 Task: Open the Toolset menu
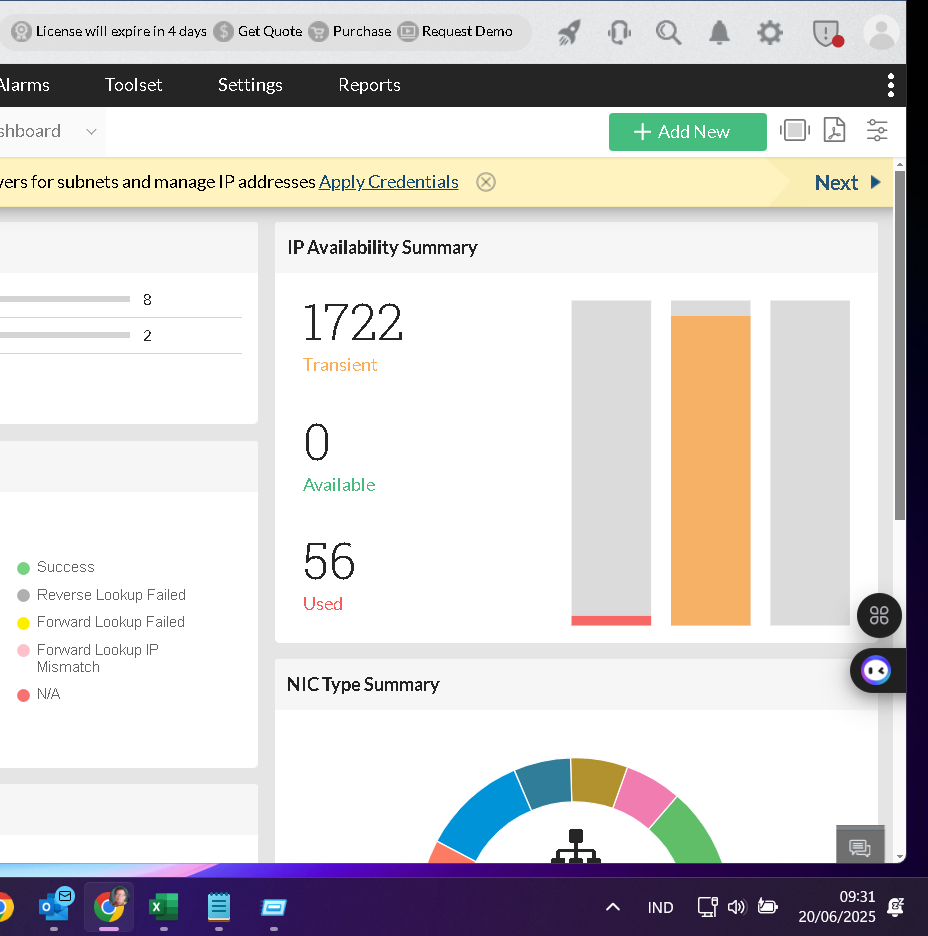(133, 85)
